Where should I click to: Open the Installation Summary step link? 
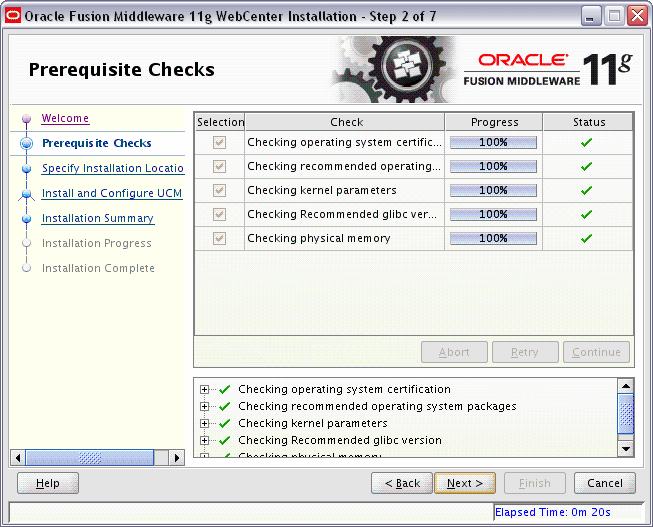tap(98, 218)
